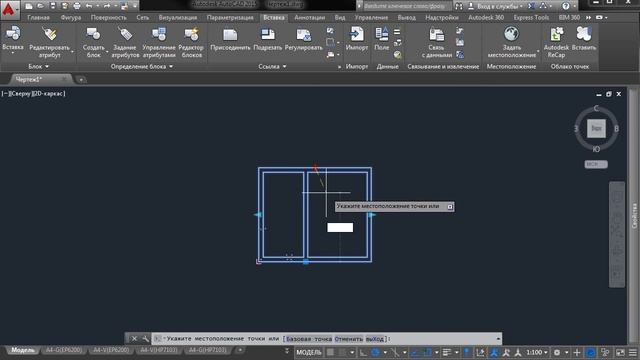Expand the Блок panel dropdown
Viewport: 640px width, 360px height.
pyautogui.click(x=39, y=66)
